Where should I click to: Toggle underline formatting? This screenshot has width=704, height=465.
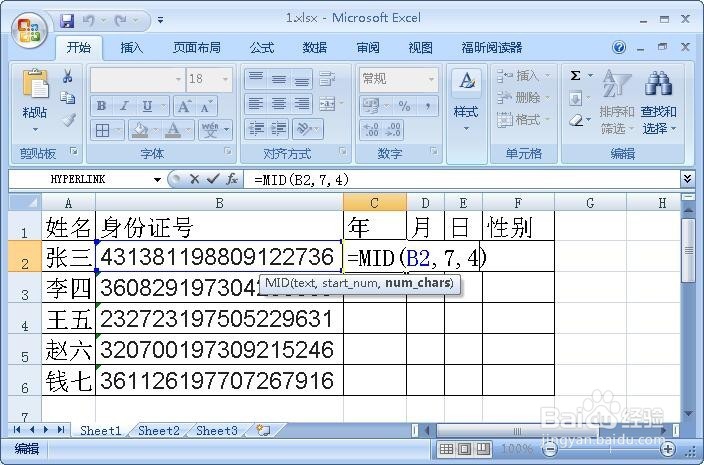tap(147, 106)
